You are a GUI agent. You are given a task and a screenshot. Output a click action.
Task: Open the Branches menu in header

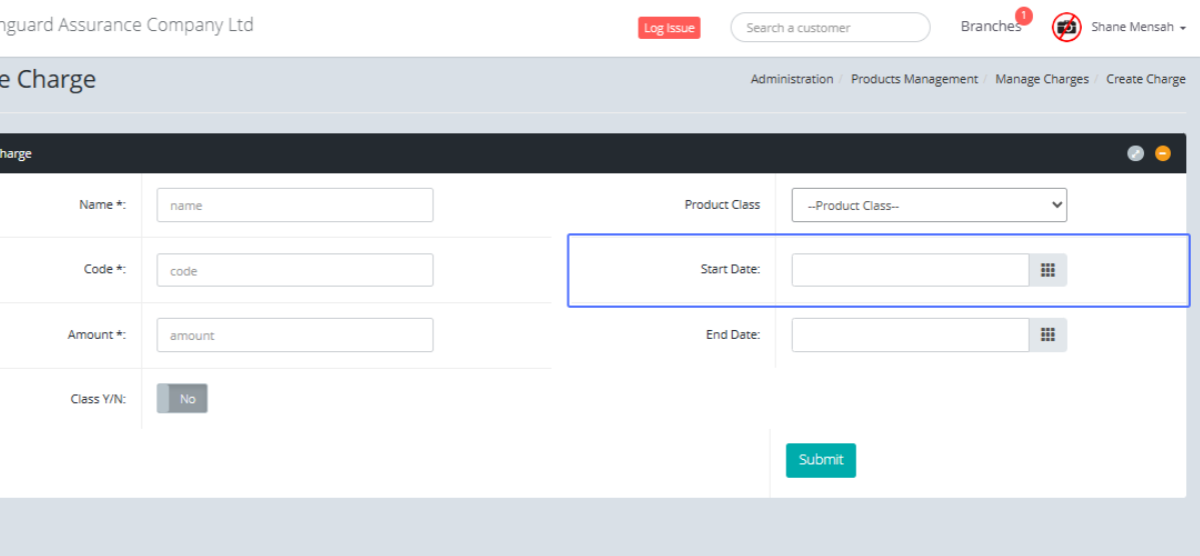click(989, 27)
